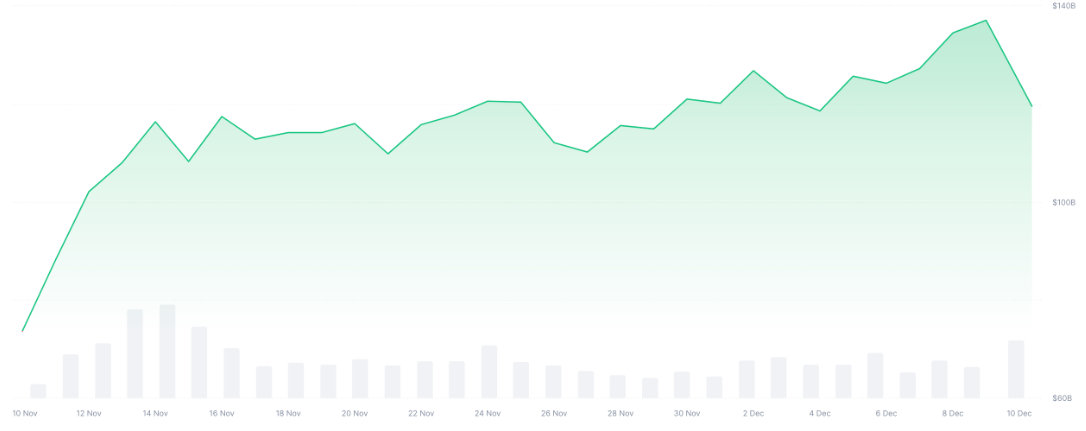The height and width of the screenshot is (431, 1086).
Task: Select the 2 Dec date label
Action: pos(752,413)
